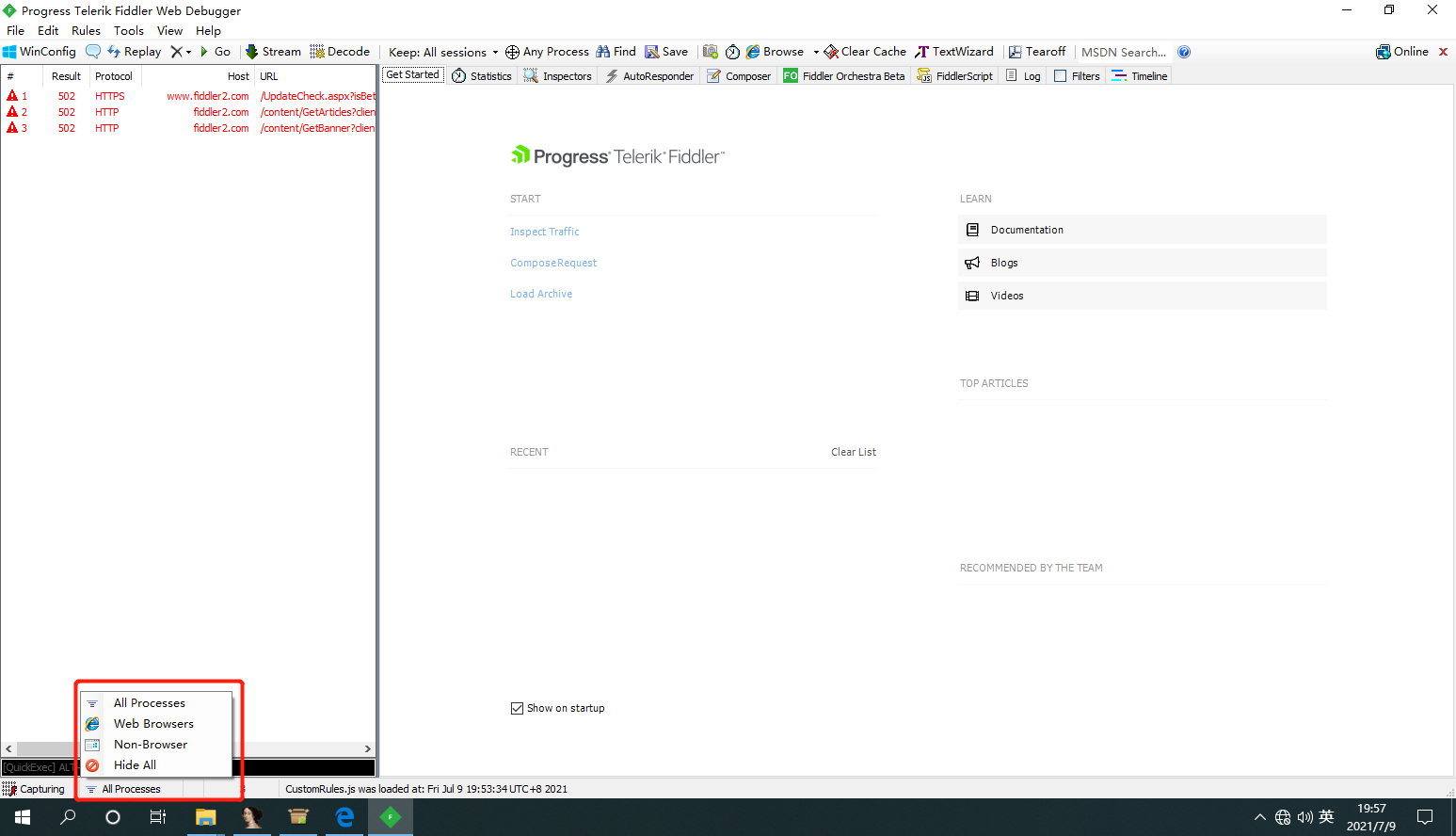Image resolution: width=1456 pixels, height=836 pixels.
Task: Open the Browse dropdown arrow
Action: (816, 52)
